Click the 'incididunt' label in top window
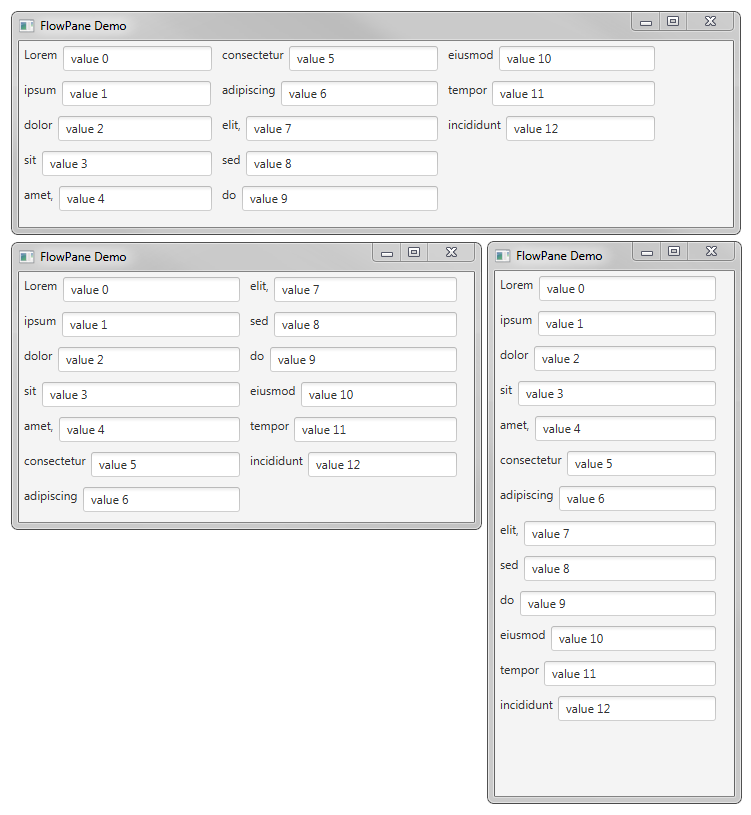This screenshot has width=751, height=815. [474, 125]
